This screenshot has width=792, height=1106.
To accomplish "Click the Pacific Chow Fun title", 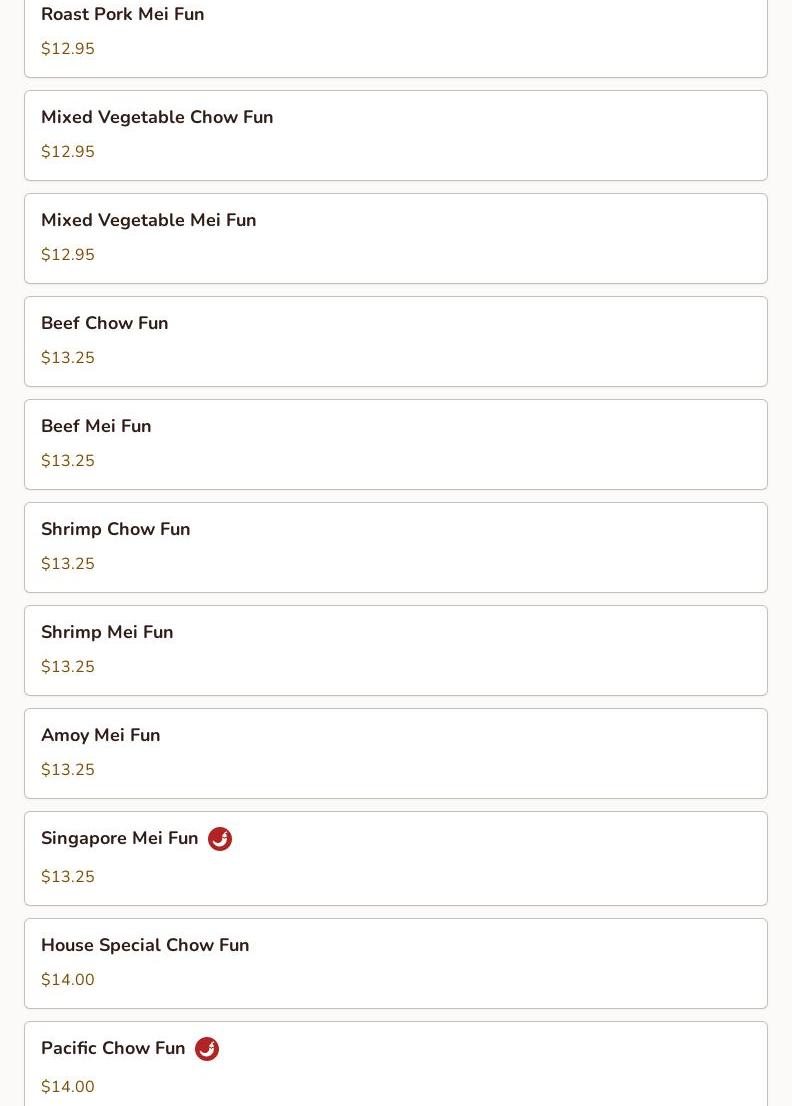I will click(x=113, y=1049).
